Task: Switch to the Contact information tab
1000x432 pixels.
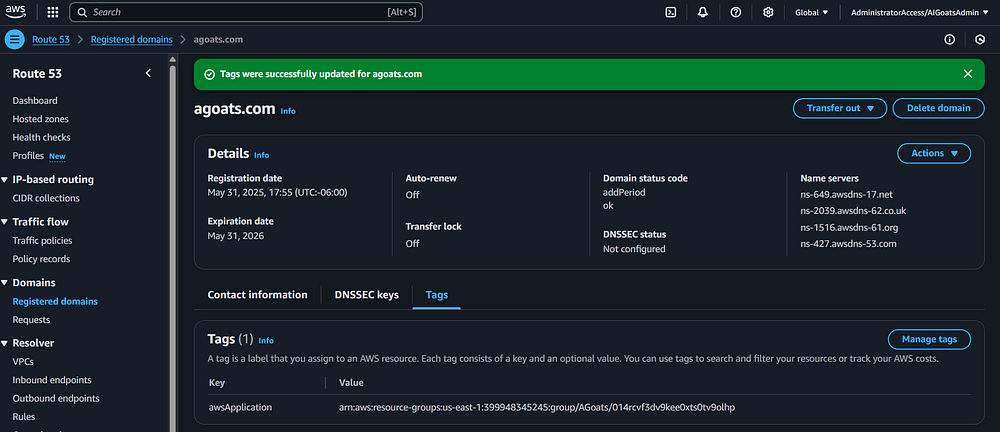Action: point(257,295)
